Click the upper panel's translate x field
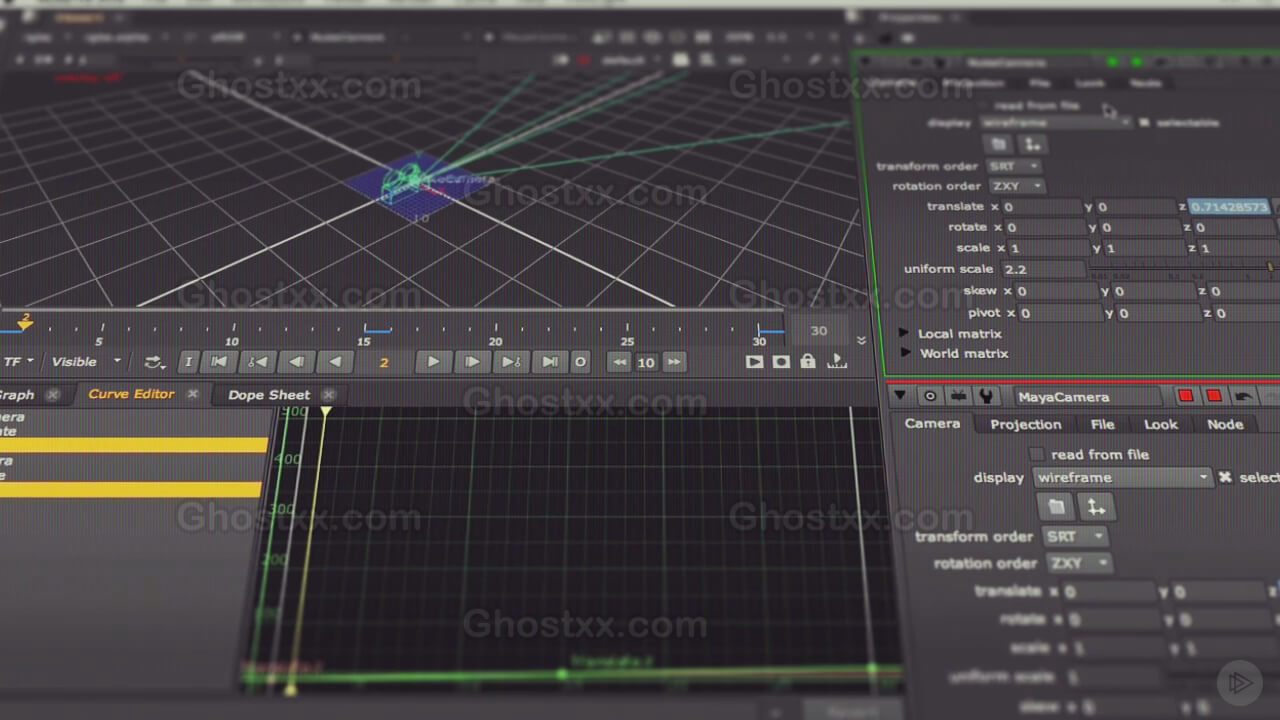This screenshot has width=1280, height=720. pyautogui.click(x=1042, y=207)
